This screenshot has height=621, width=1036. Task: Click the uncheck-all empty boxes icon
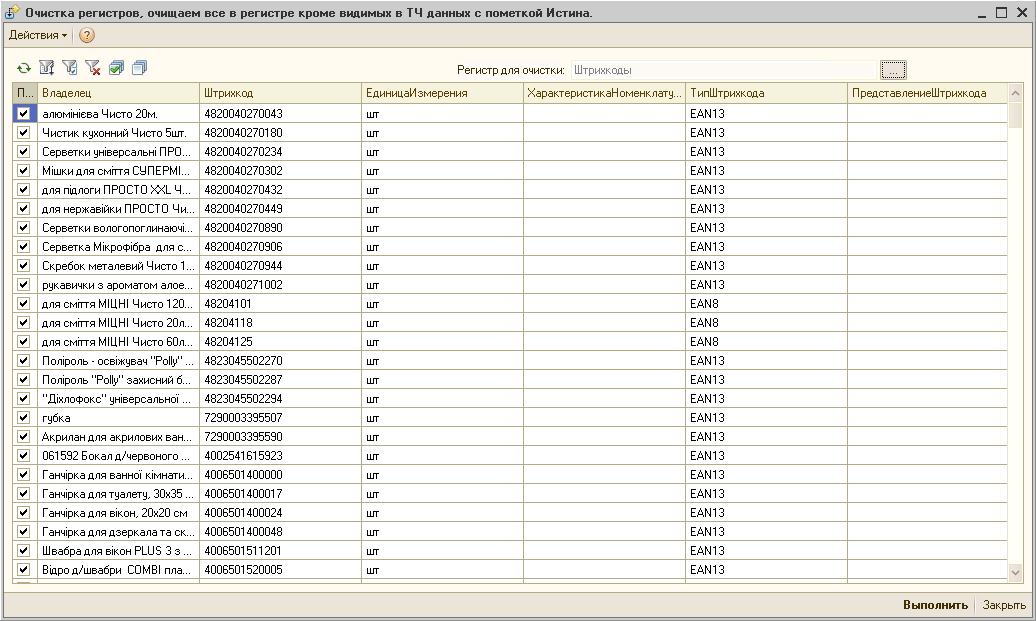pos(139,68)
